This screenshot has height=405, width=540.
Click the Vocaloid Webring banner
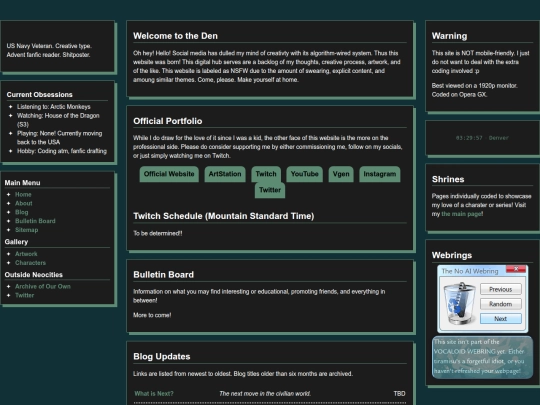tap(482, 357)
